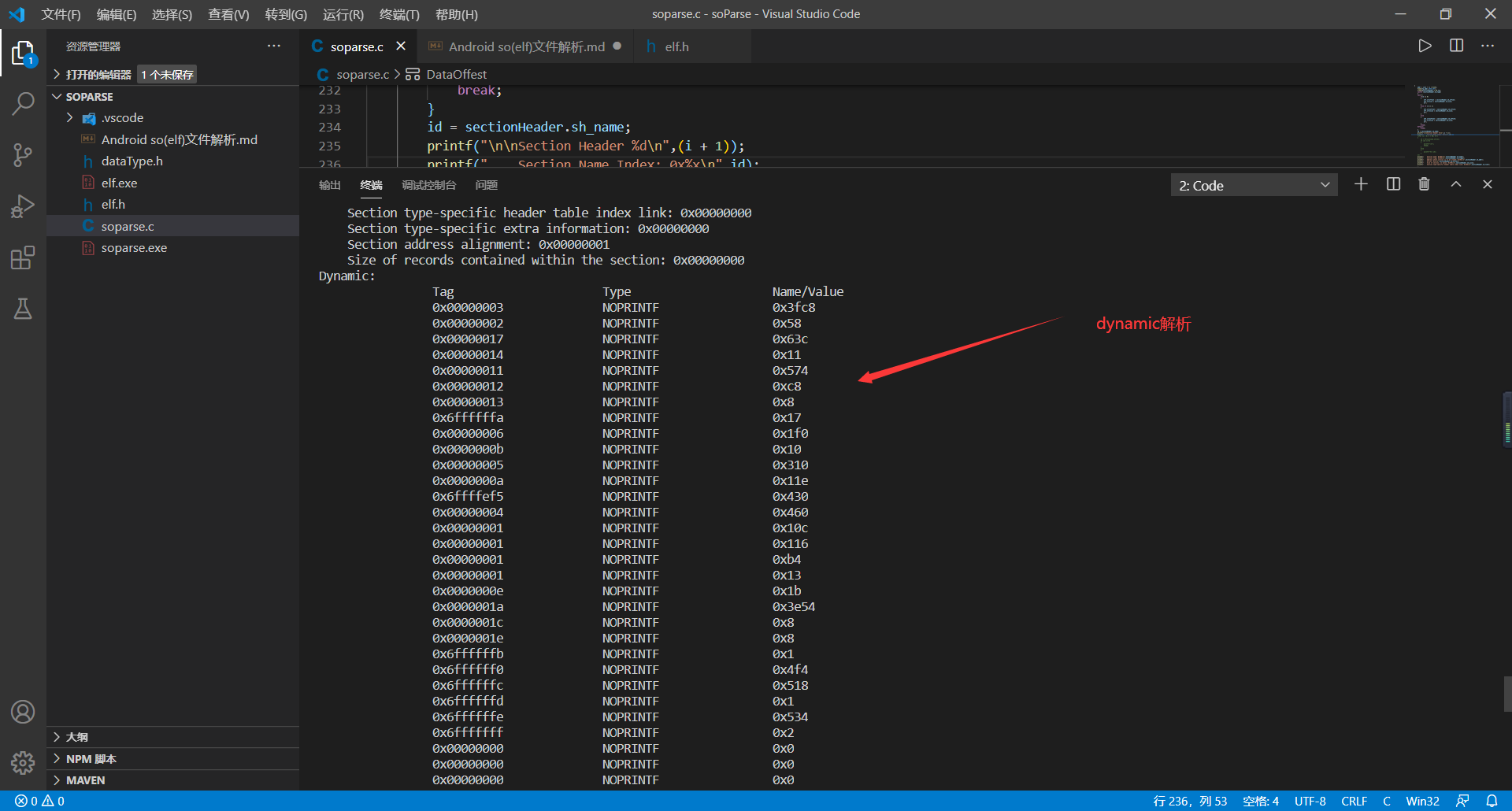Maximize the terminal panel with the chevron

click(x=1456, y=184)
